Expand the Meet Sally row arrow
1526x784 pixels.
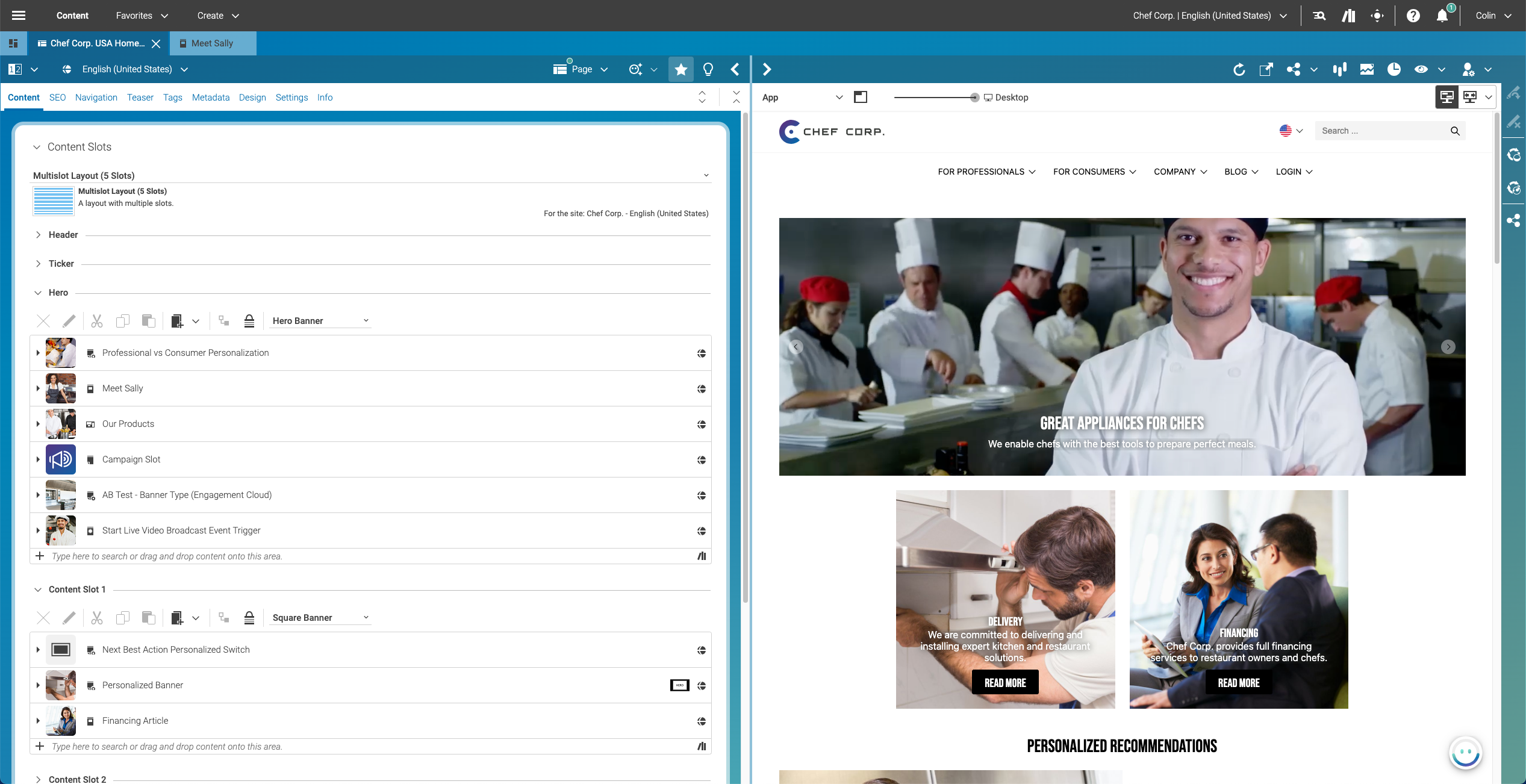pos(38,388)
